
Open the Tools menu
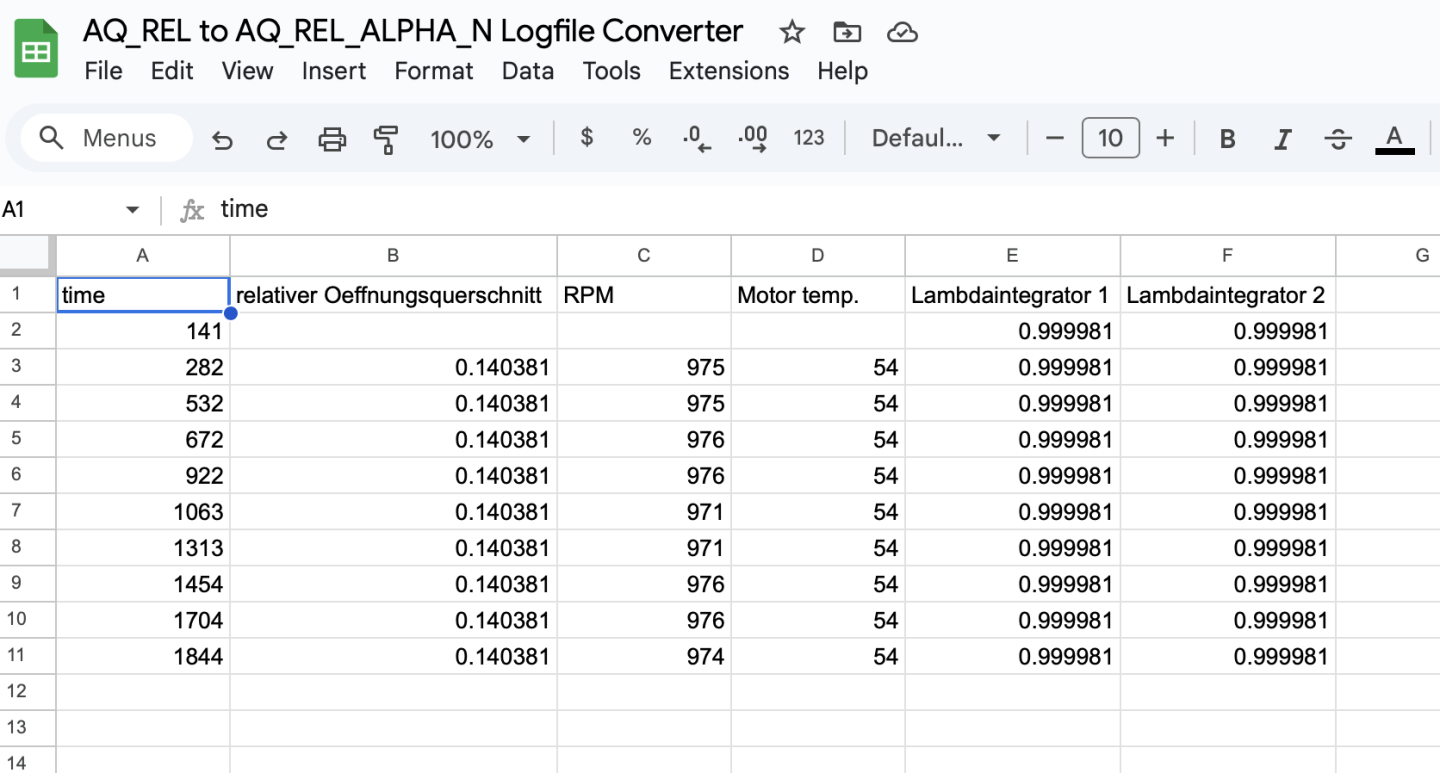612,71
